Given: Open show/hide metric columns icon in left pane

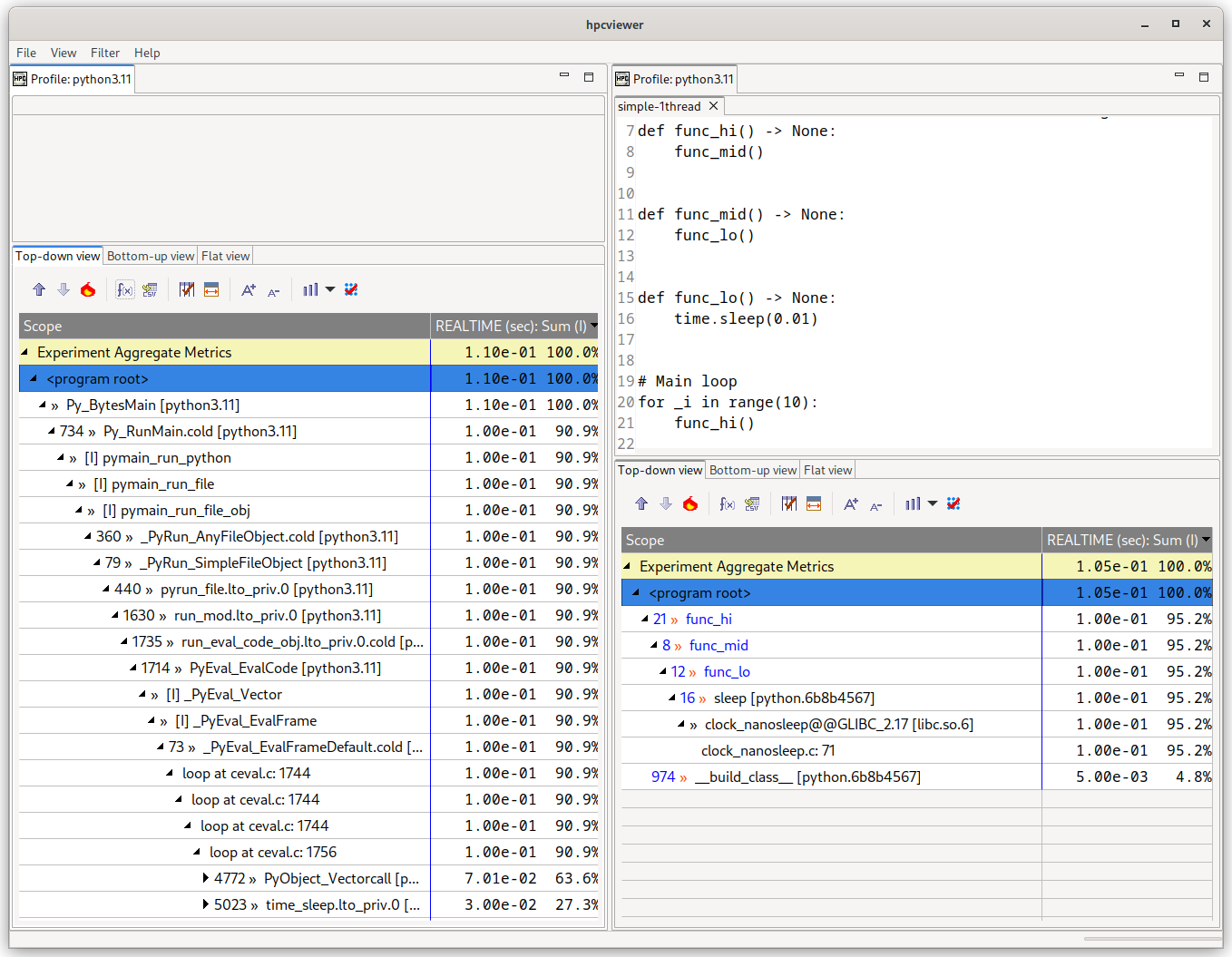Looking at the screenshot, I should 187,289.
